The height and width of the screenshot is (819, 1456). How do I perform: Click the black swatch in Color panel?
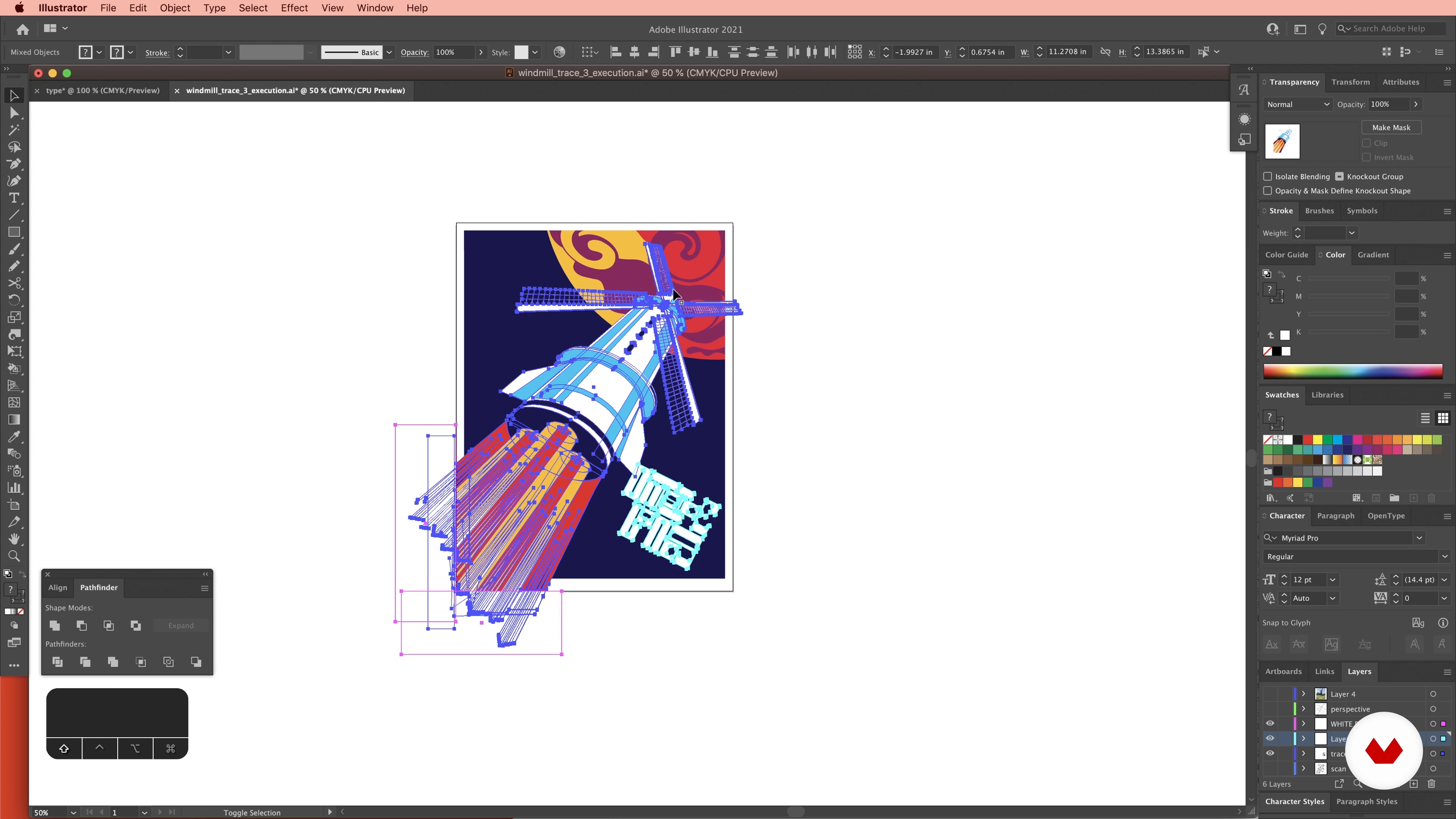1277,351
